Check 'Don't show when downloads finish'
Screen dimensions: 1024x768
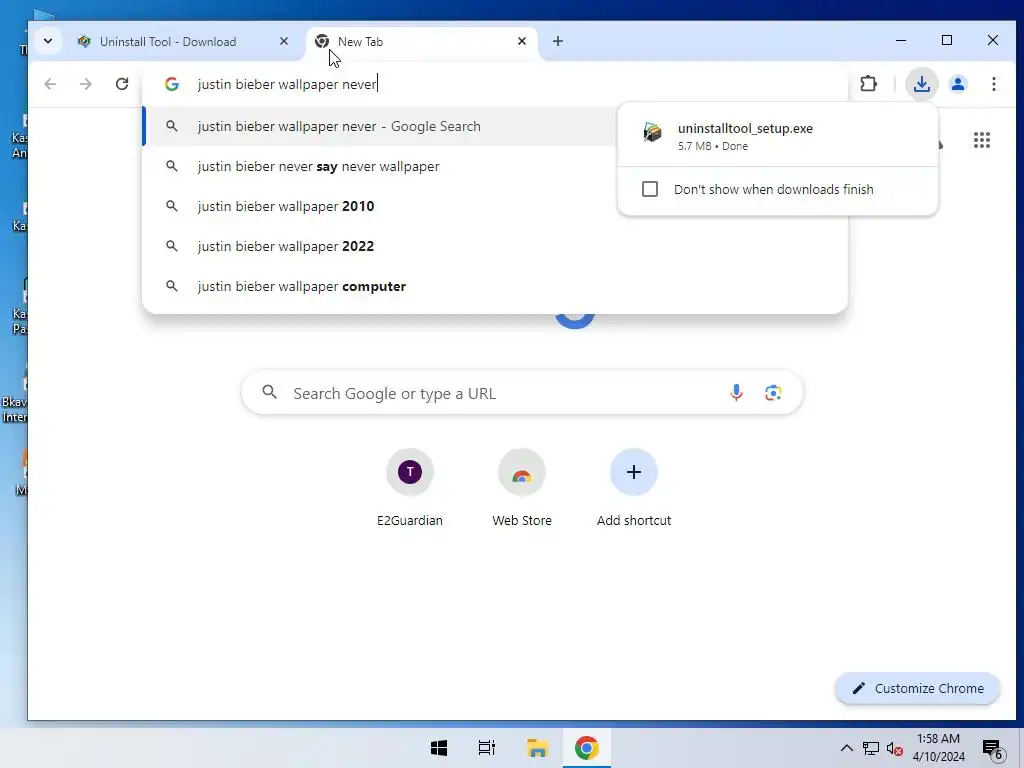650,189
